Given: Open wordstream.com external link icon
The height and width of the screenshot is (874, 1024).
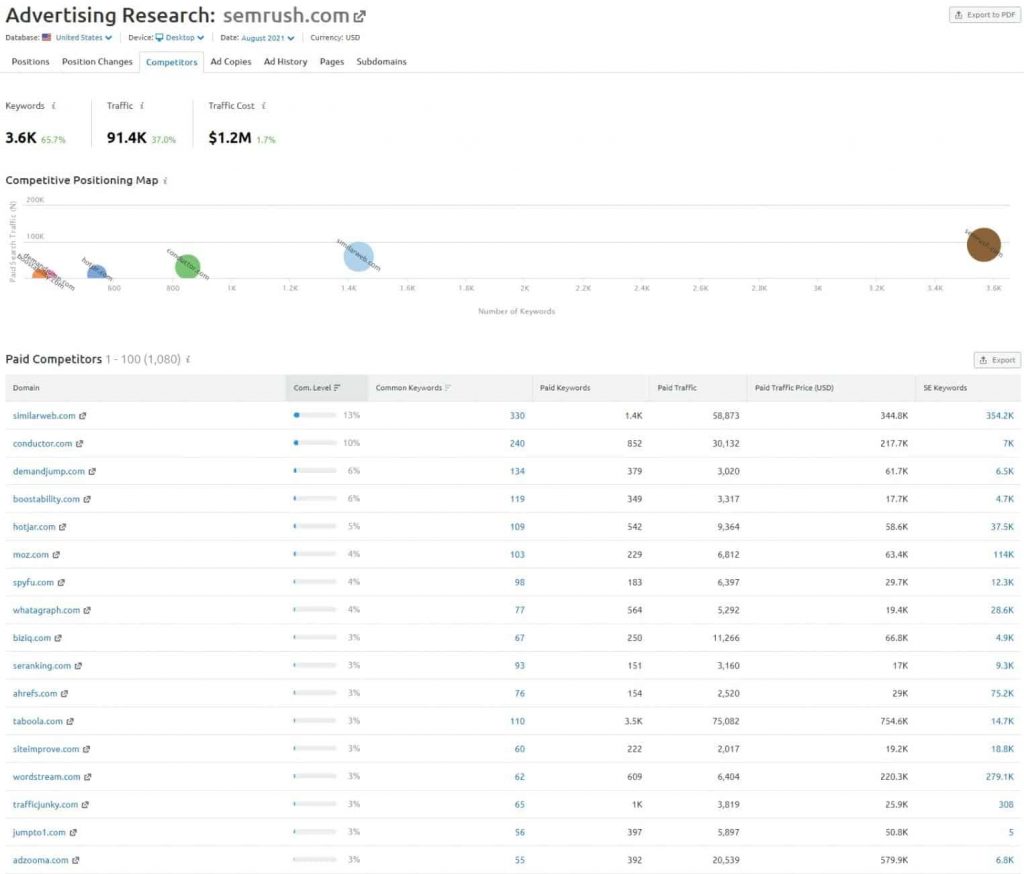Looking at the screenshot, I should click(x=88, y=777).
